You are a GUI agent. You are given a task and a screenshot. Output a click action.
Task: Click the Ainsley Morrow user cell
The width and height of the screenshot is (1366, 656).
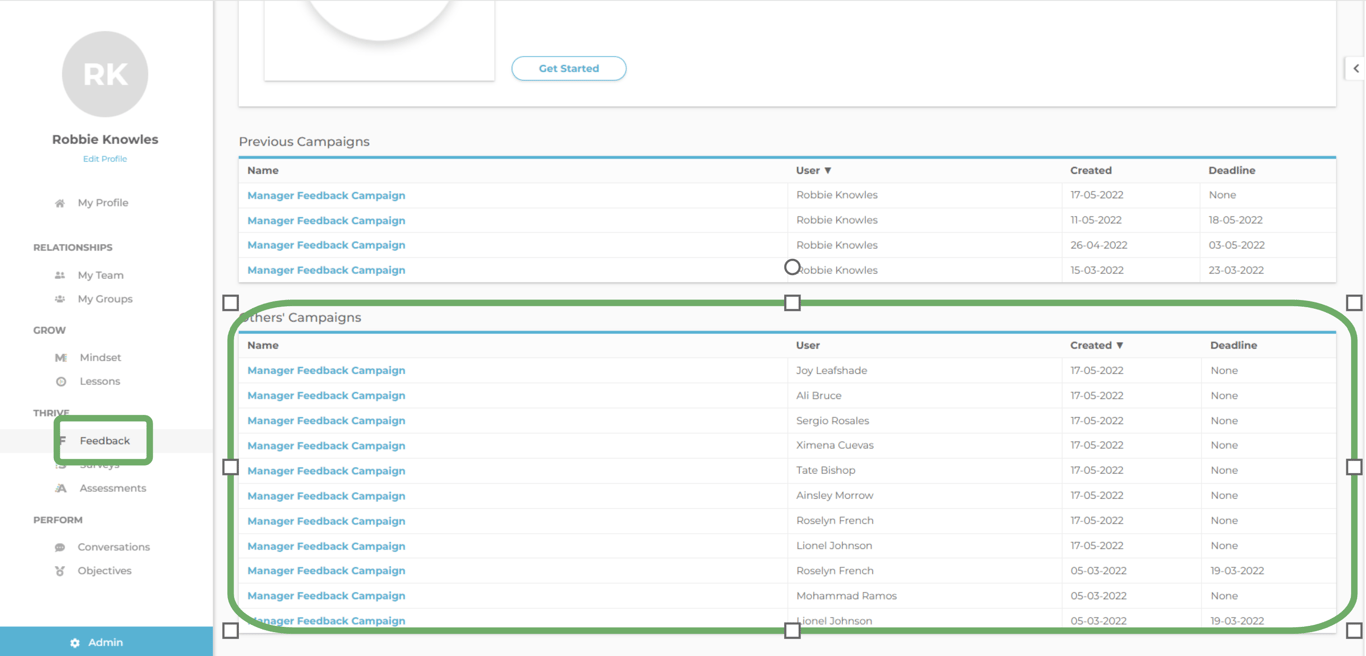click(x=834, y=495)
